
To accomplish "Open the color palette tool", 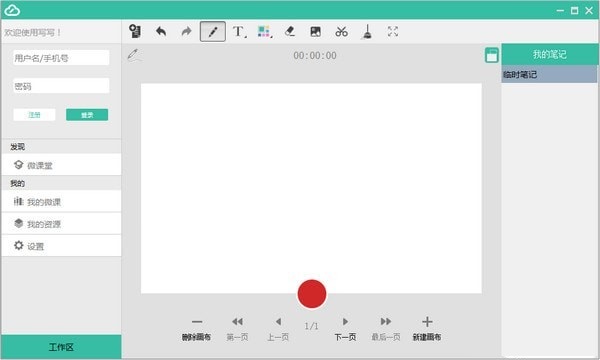I will 265,31.
